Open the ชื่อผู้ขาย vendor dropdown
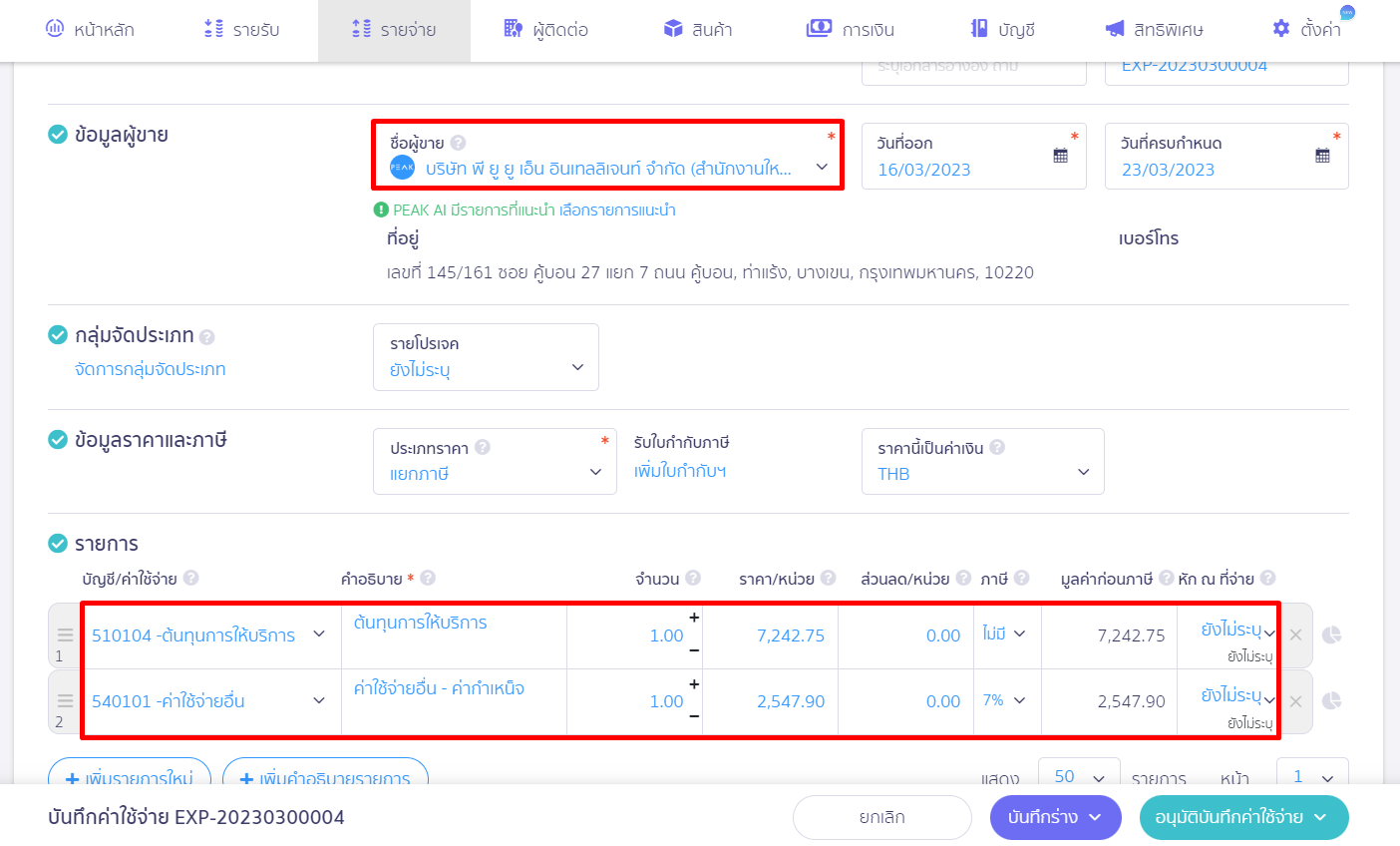 pyautogui.click(x=608, y=155)
